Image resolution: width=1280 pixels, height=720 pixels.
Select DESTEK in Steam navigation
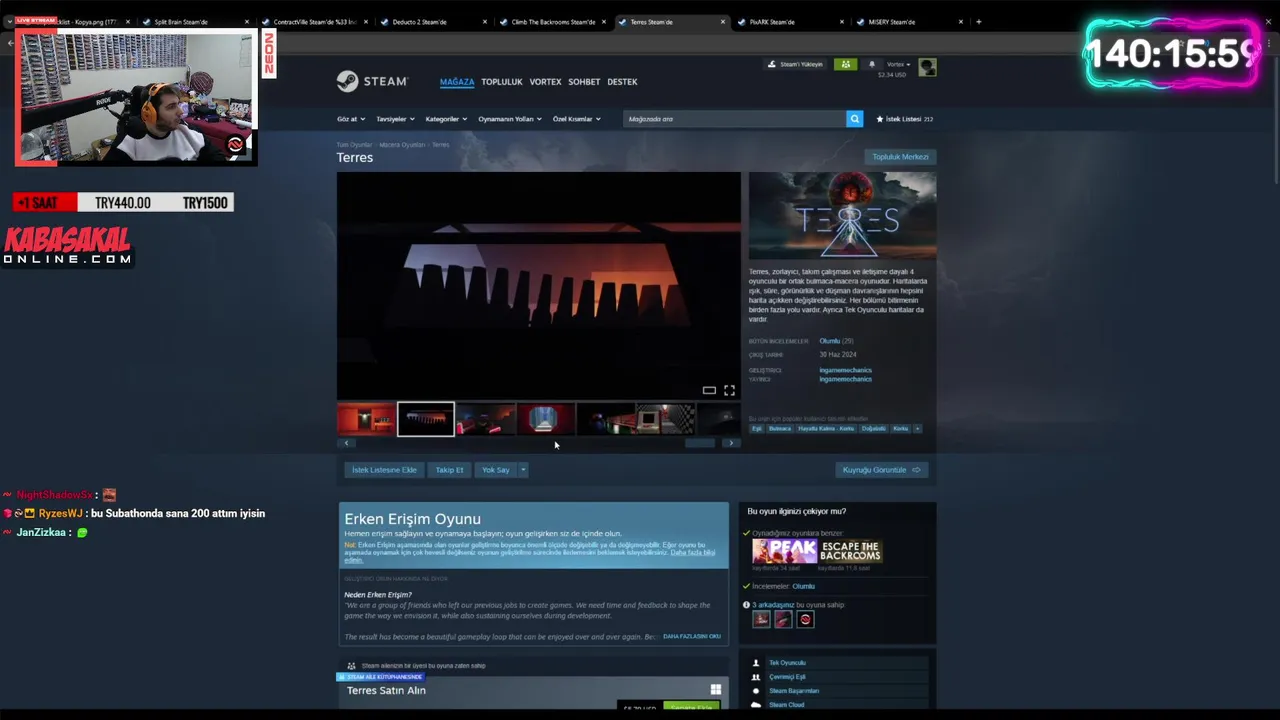tap(622, 82)
